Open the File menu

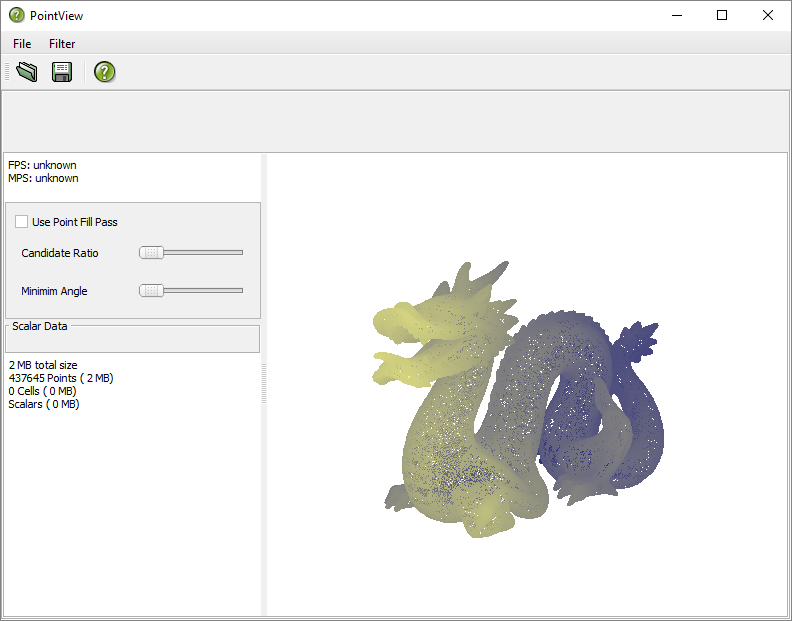[22, 44]
